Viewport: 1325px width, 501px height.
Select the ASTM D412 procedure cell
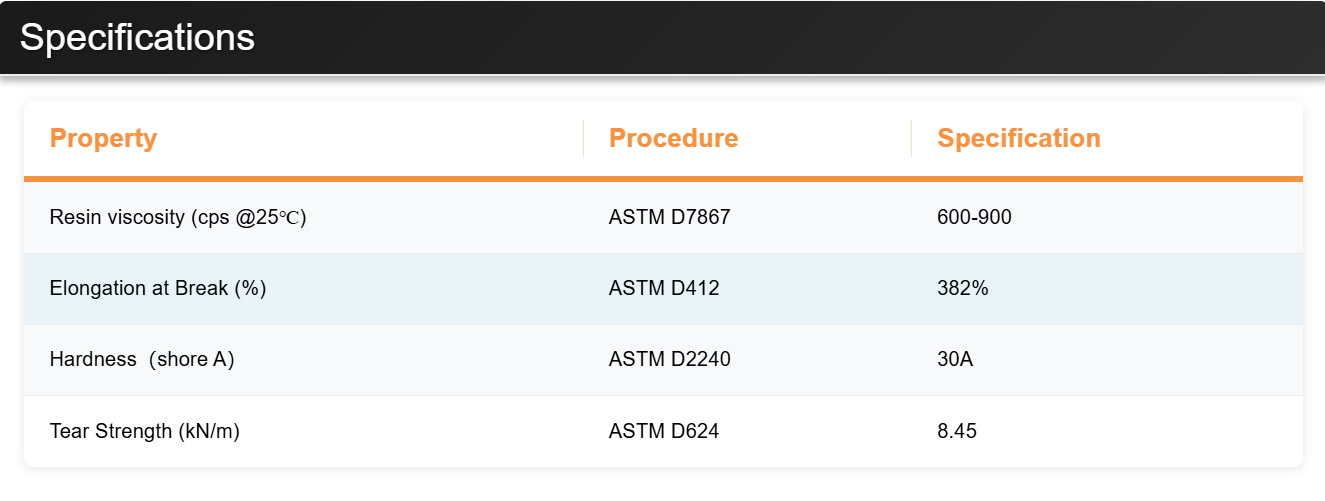click(x=663, y=289)
